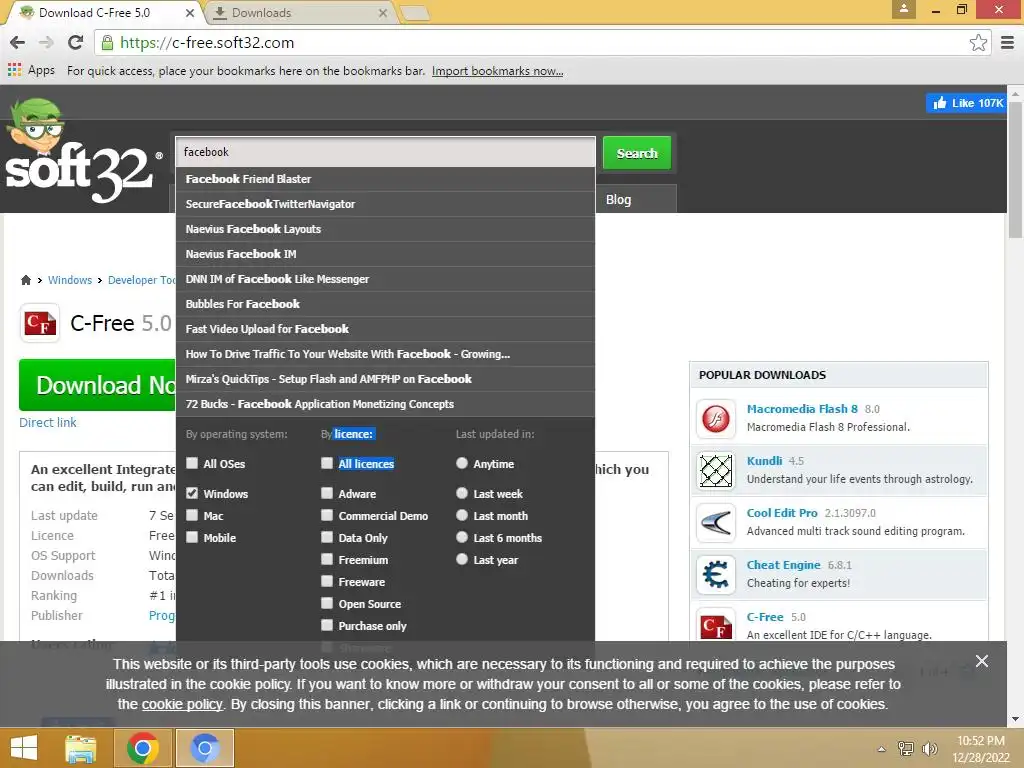Click the search field containing facebook

coord(385,152)
